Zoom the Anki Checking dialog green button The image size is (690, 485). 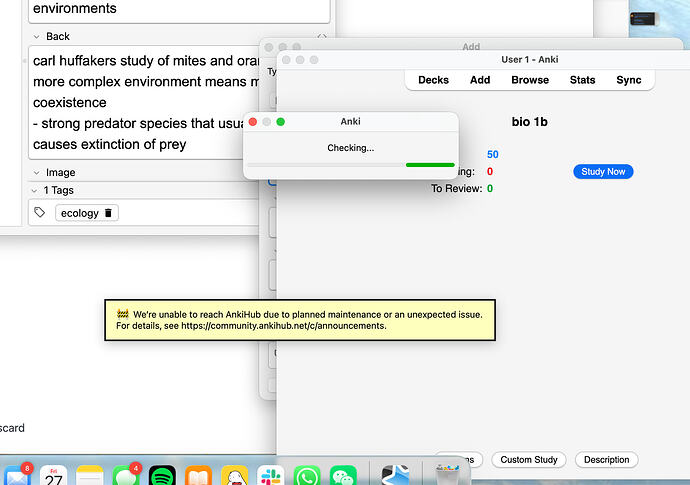[x=280, y=121]
